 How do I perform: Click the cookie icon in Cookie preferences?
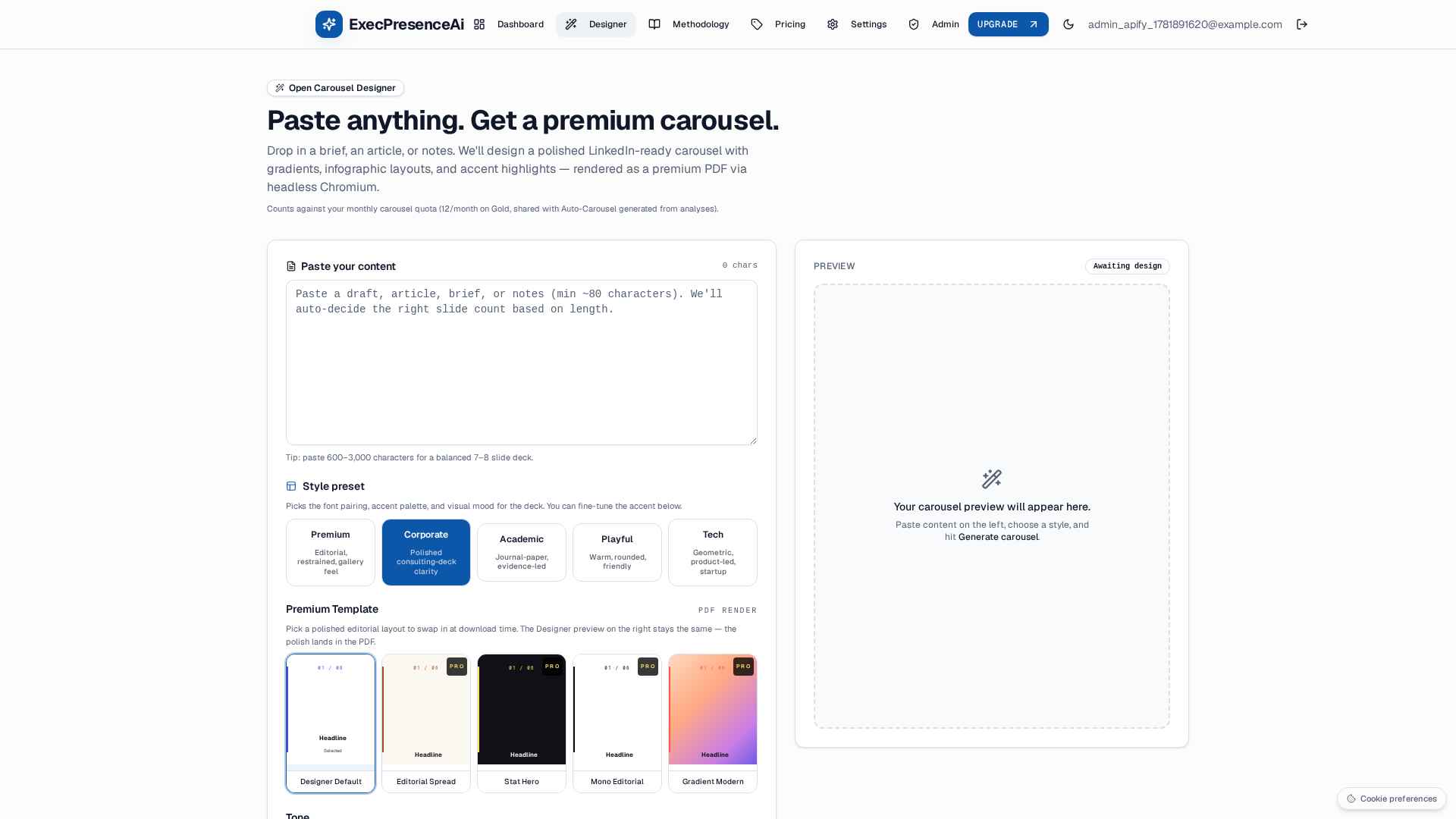1351,799
